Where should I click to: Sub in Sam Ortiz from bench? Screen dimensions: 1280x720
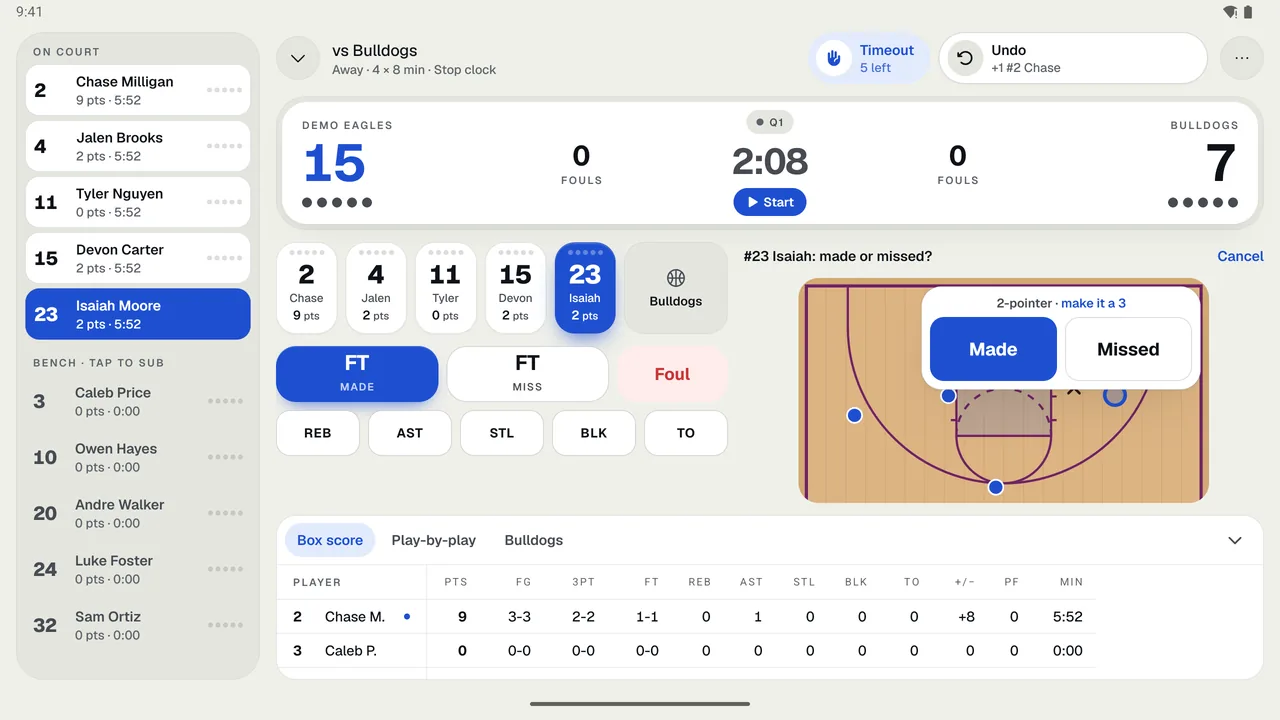point(138,625)
